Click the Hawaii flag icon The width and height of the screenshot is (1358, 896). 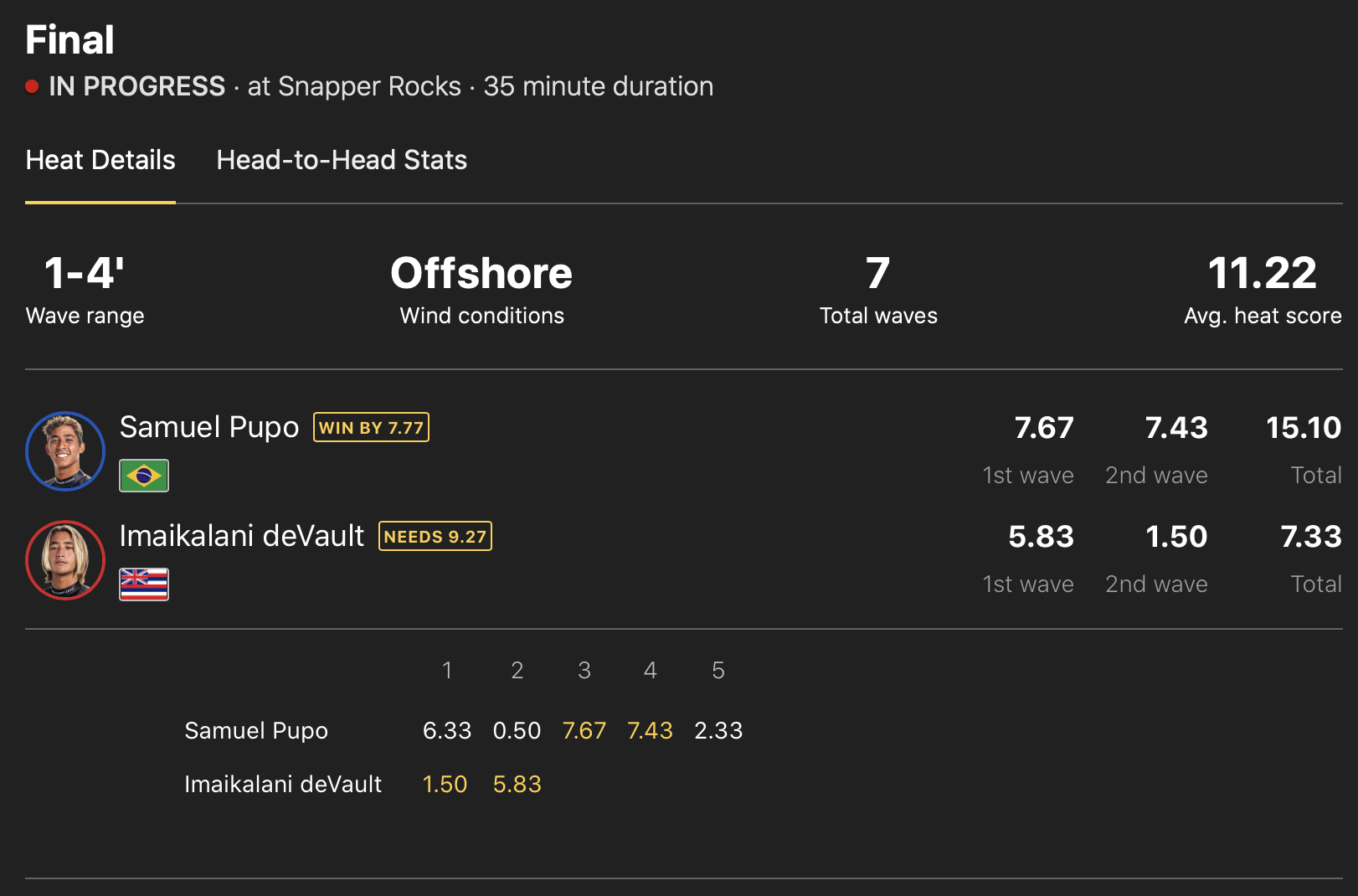pos(144,584)
